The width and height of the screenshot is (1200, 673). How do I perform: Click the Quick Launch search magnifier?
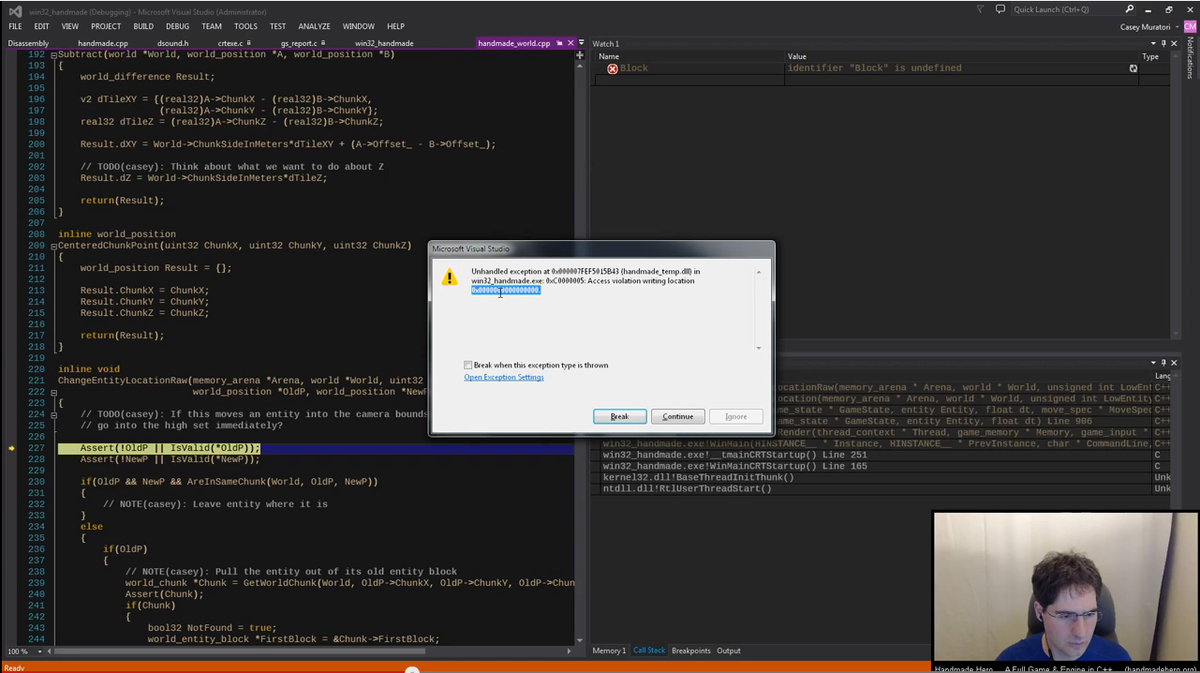[1130, 9]
